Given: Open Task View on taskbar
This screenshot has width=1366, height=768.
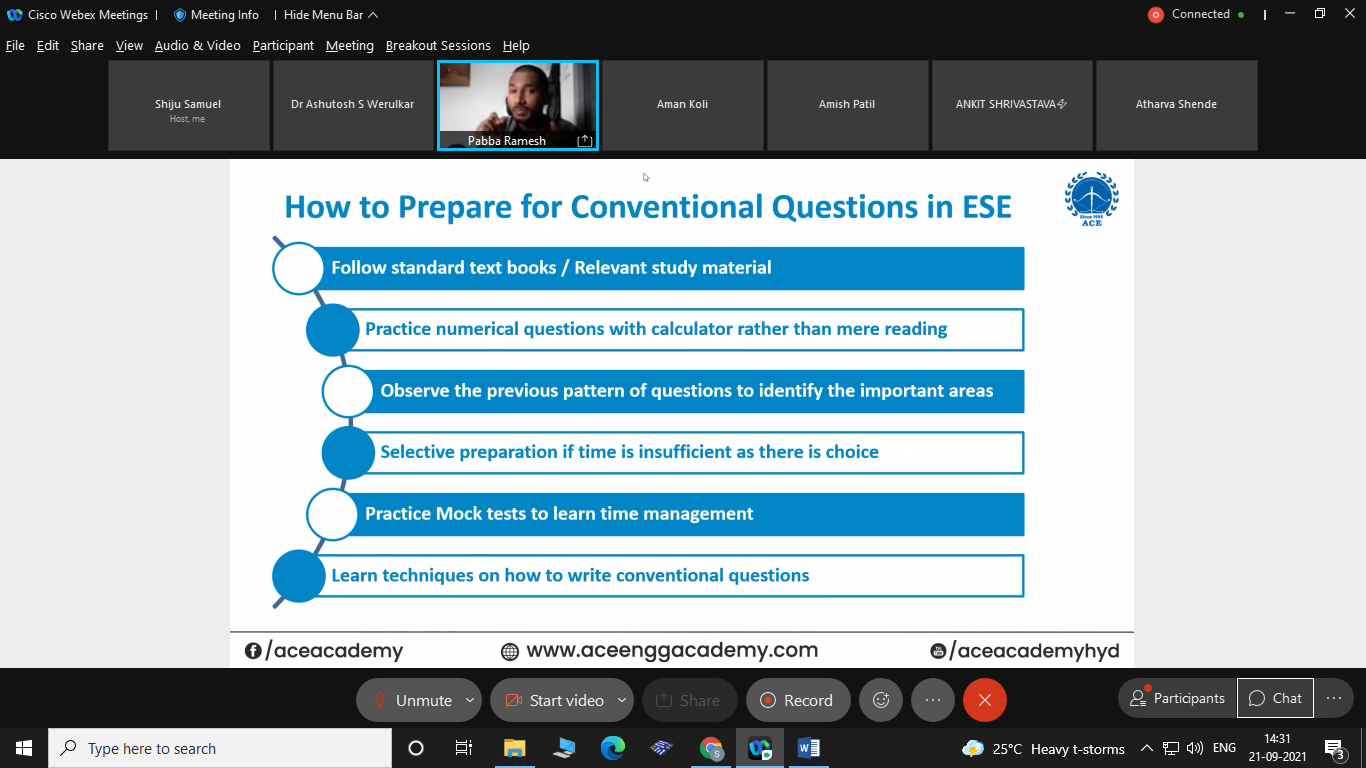Looking at the screenshot, I should tap(464, 748).
